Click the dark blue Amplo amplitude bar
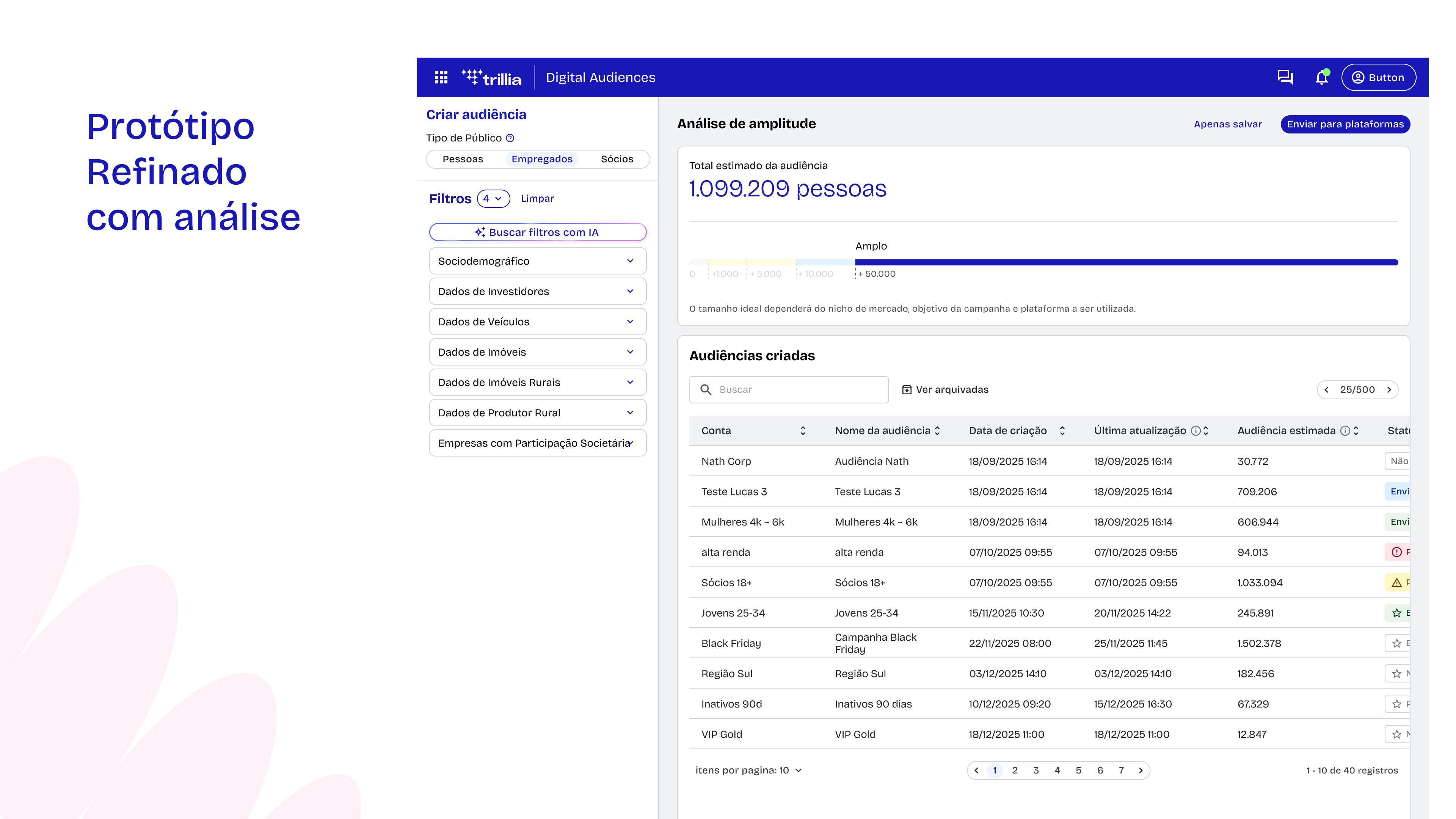This screenshot has width=1456, height=819. pos(1127,262)
